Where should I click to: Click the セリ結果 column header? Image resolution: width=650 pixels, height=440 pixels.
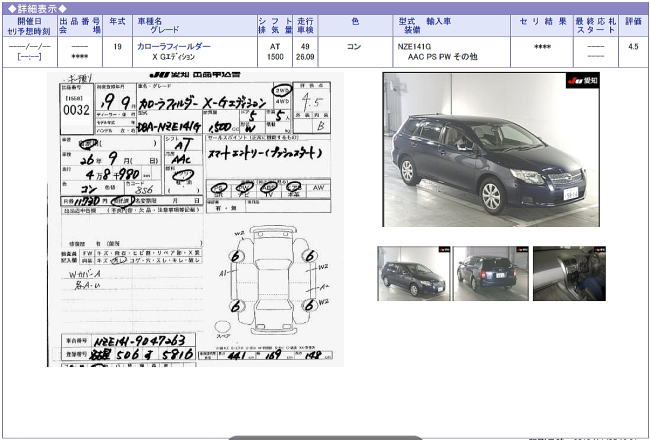tap(542, 25)
